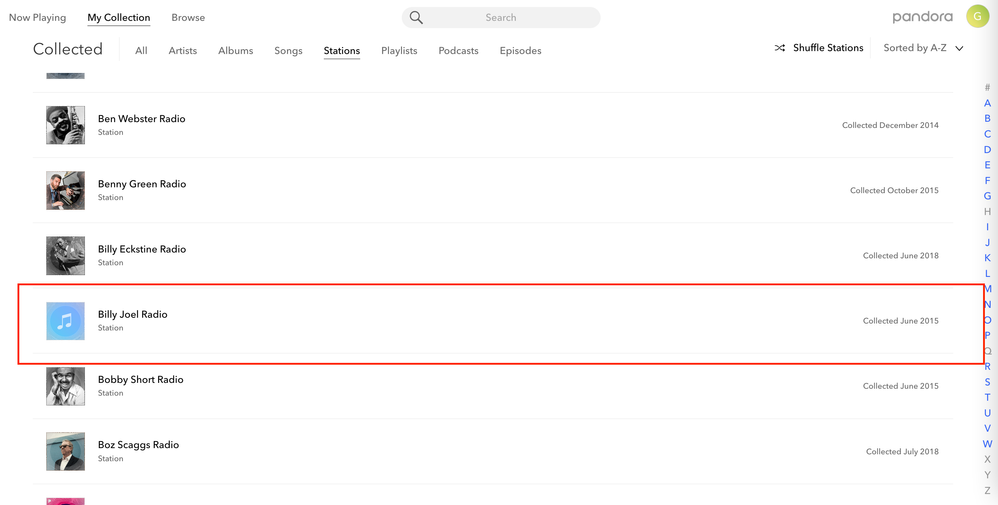Open the Bobby Short Radio station link
Viewport: 998px width, 505px height.
[x=140, y=380]
